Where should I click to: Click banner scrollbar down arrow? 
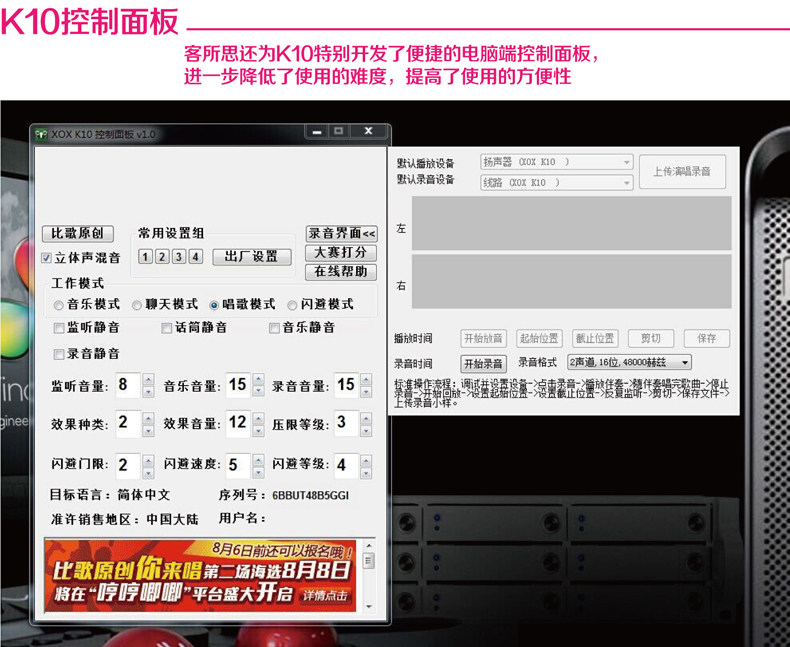pyautogui.click(x=369, y=606)
